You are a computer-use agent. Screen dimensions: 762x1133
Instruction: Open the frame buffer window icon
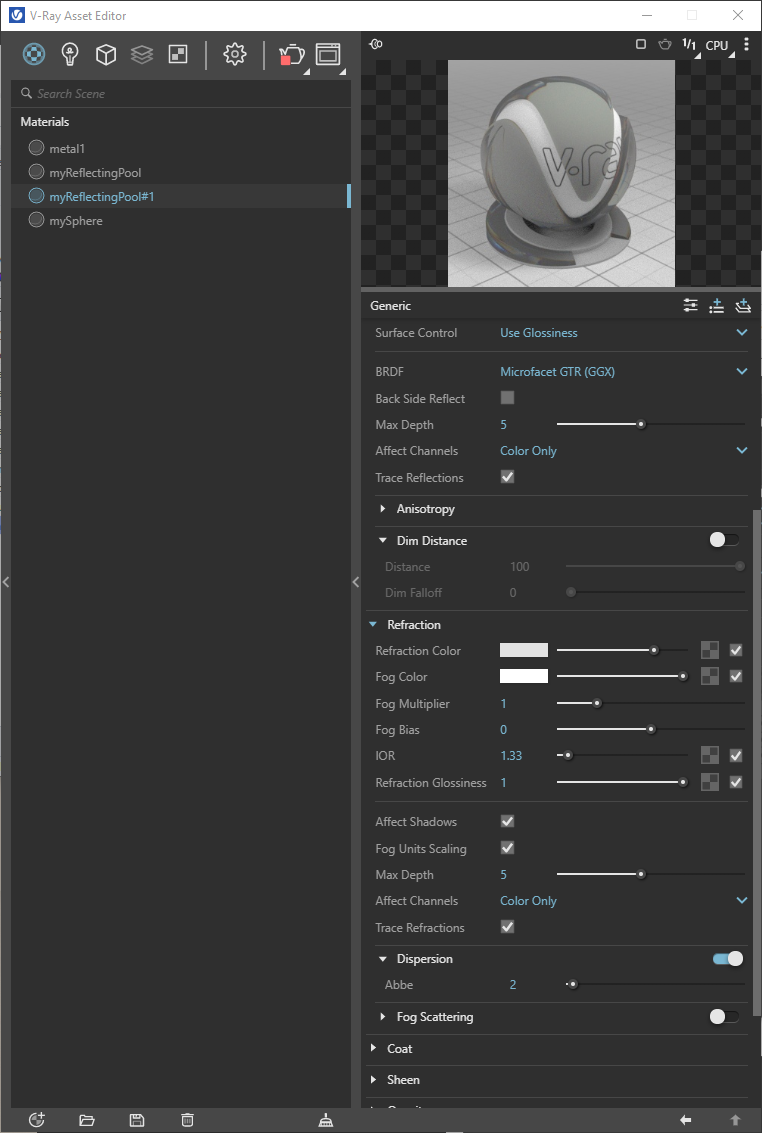coord(328,54)
